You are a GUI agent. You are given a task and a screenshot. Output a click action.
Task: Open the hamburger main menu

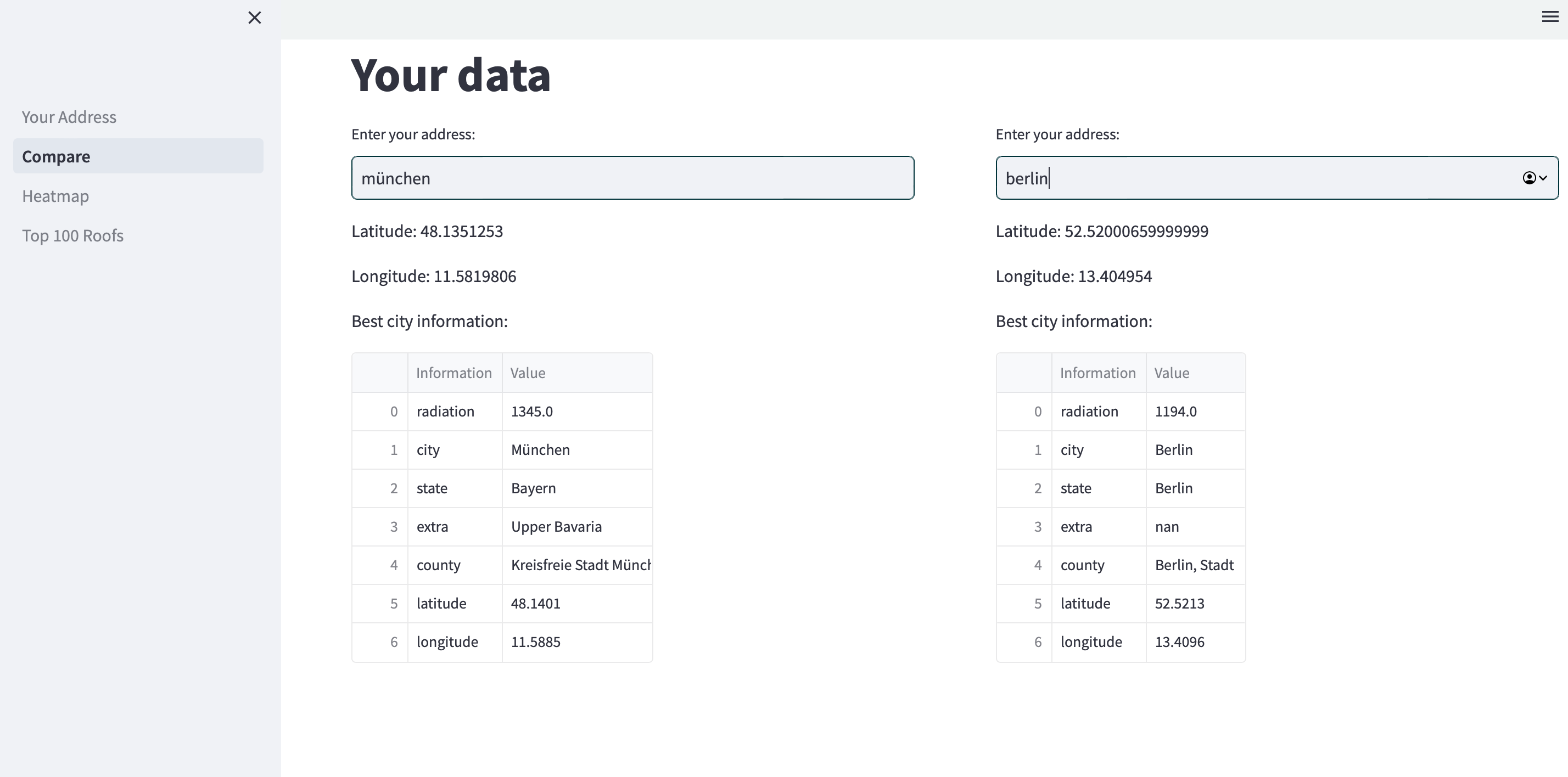(x=1550, y=16)
